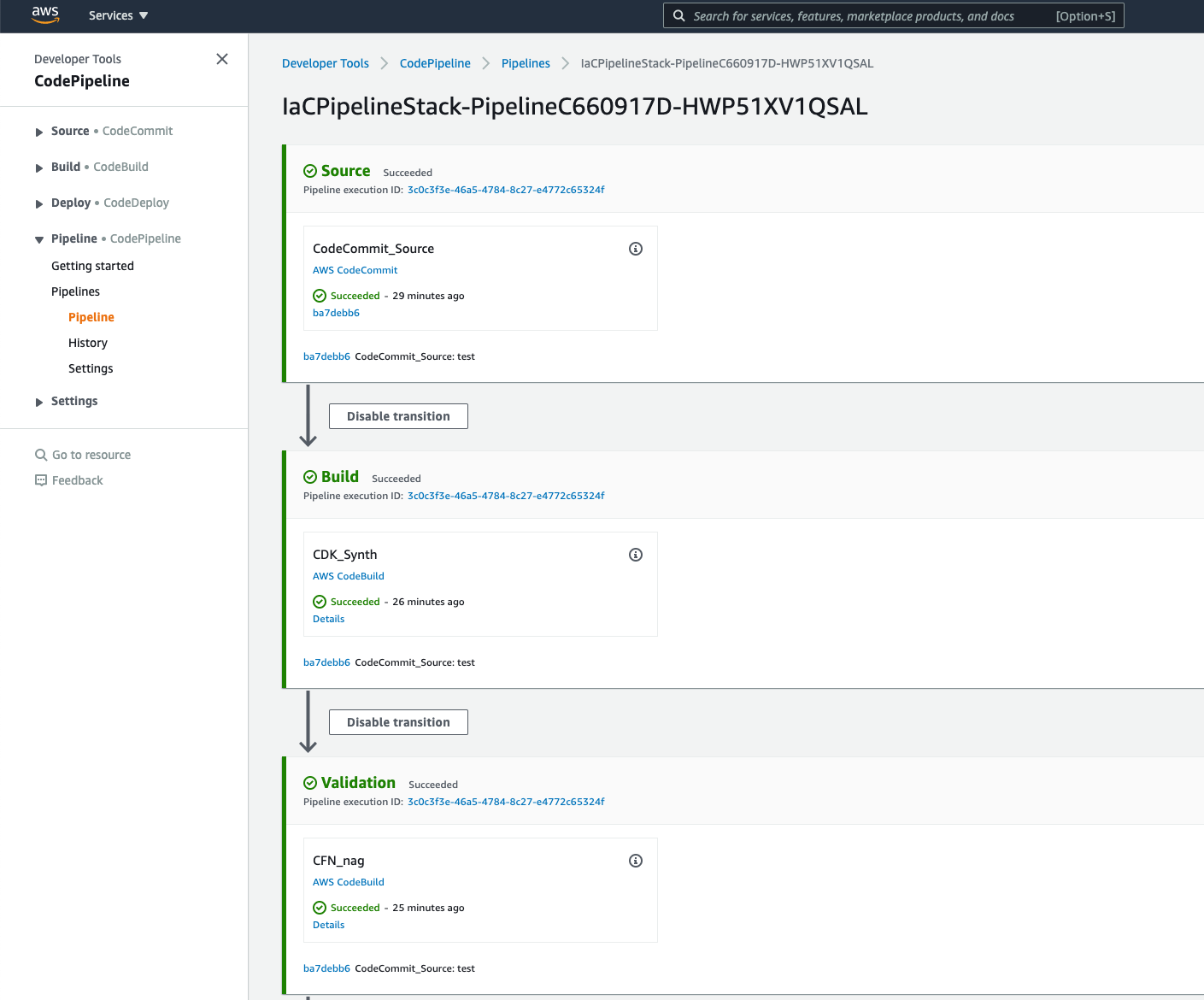1204x1000 pixels.
Task: Open History under Pipelines
Action: tap(88, 343)
